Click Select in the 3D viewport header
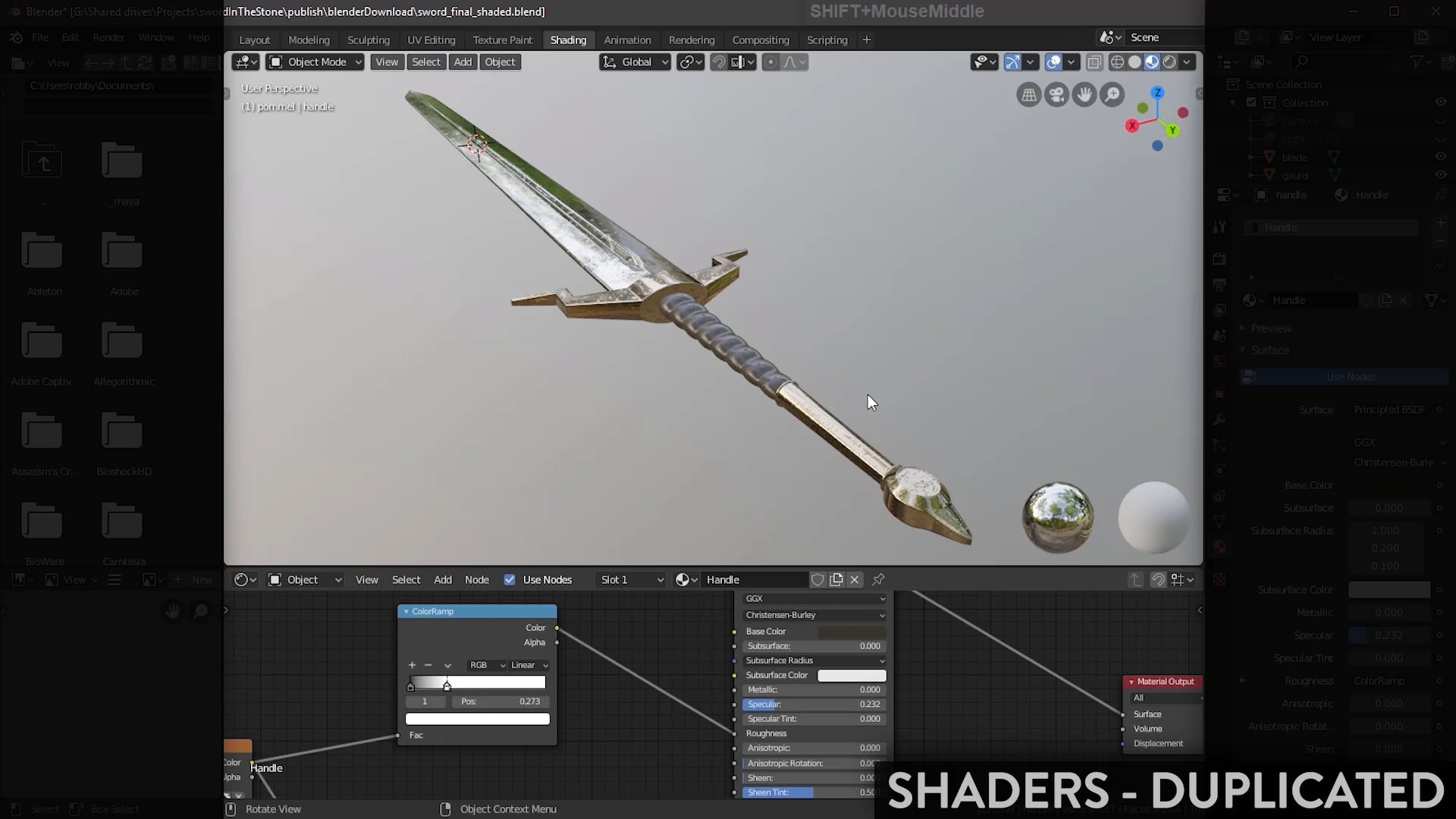The image size is (1456, 819). point(425,62)
